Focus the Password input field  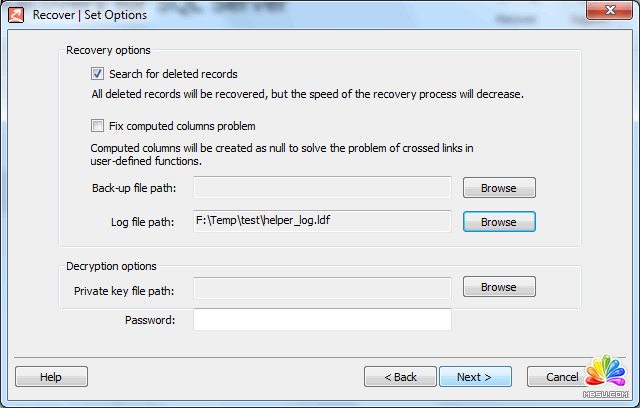(x=322, y=320)
